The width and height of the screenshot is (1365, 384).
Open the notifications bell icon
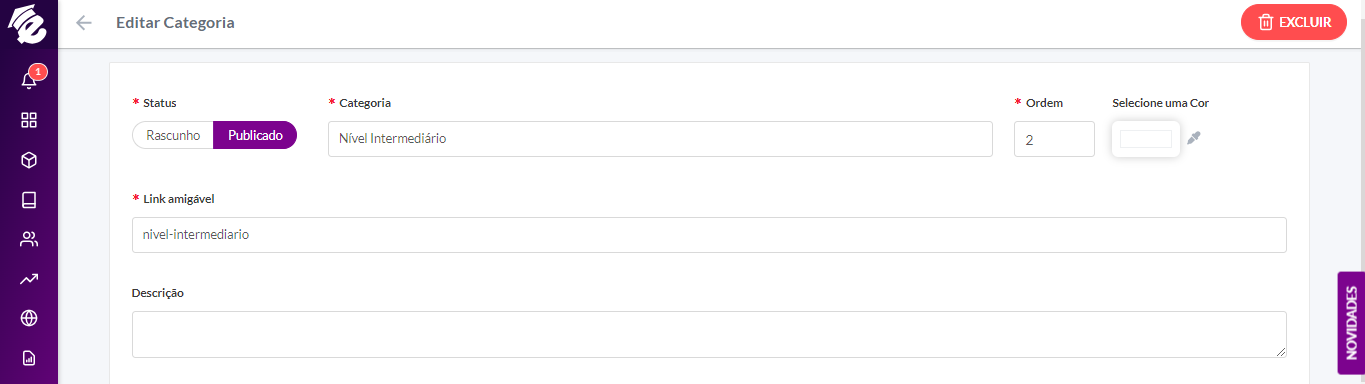[29, 80]
